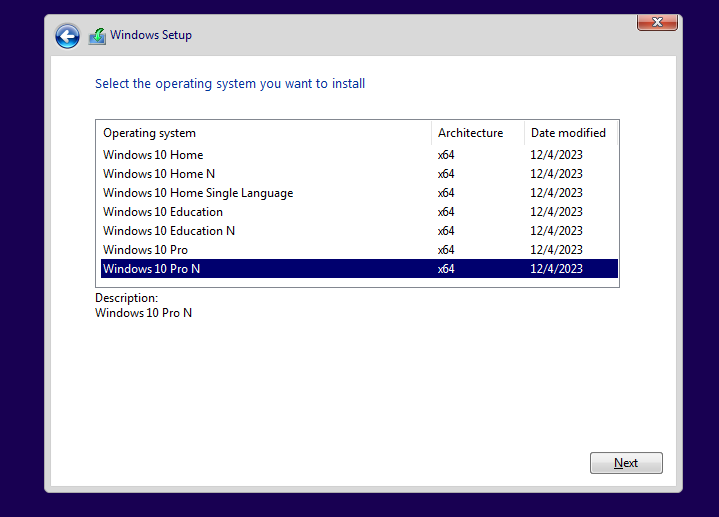
Task: Select Windows 10 Home from the list
Action: [153, 155]
